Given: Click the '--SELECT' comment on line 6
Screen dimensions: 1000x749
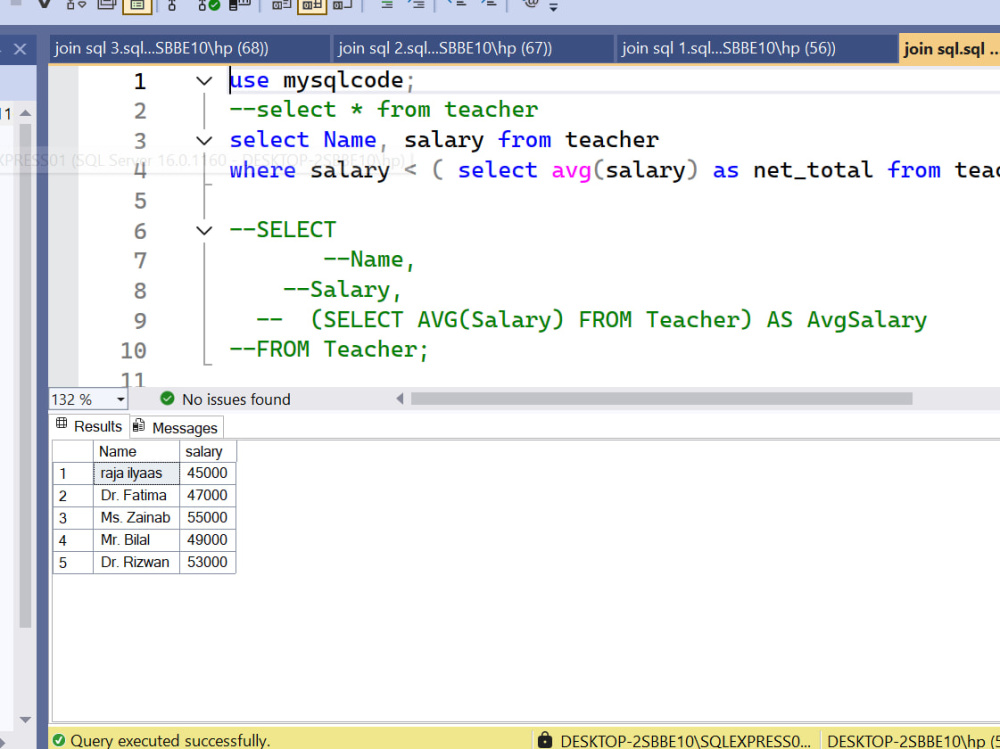Looking at the screenshot, I should (x=283, y=230).
